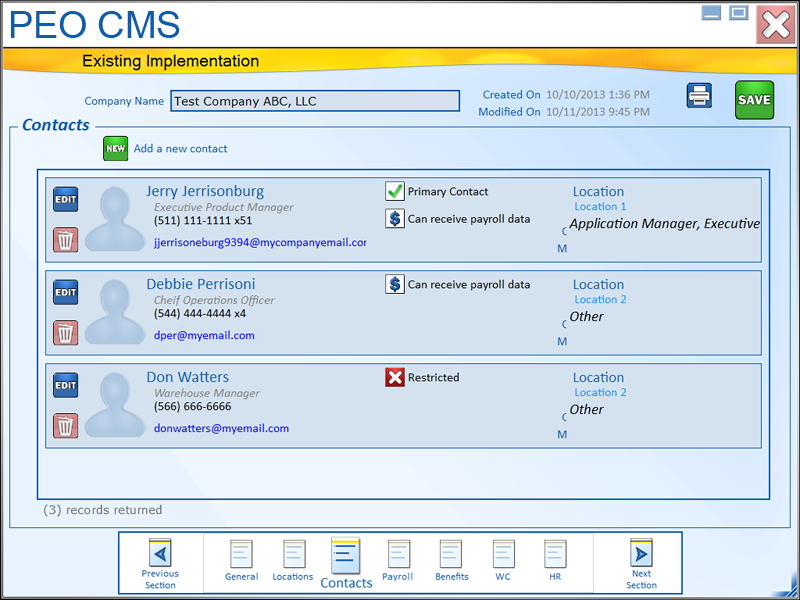Click Jerry Jerrisonburg's avatar picture
800x600 pixels.
click(115, 218)
